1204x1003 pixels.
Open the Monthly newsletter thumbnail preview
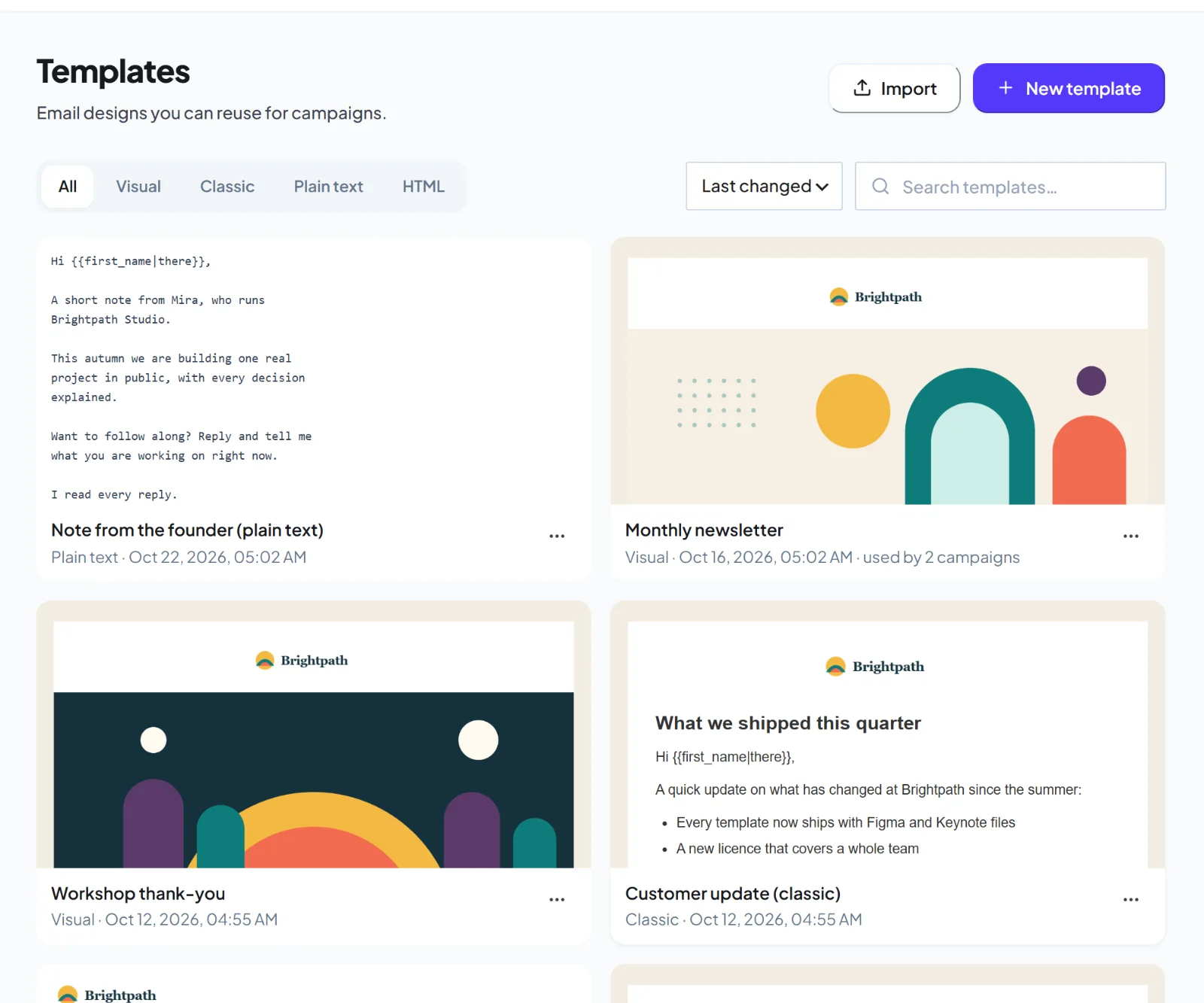888,371
